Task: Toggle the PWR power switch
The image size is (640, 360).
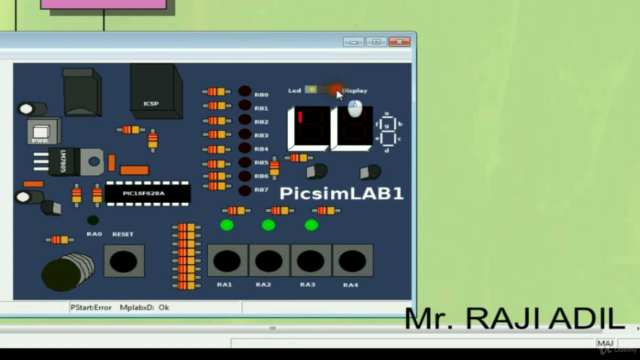Action: click(43, 131)
